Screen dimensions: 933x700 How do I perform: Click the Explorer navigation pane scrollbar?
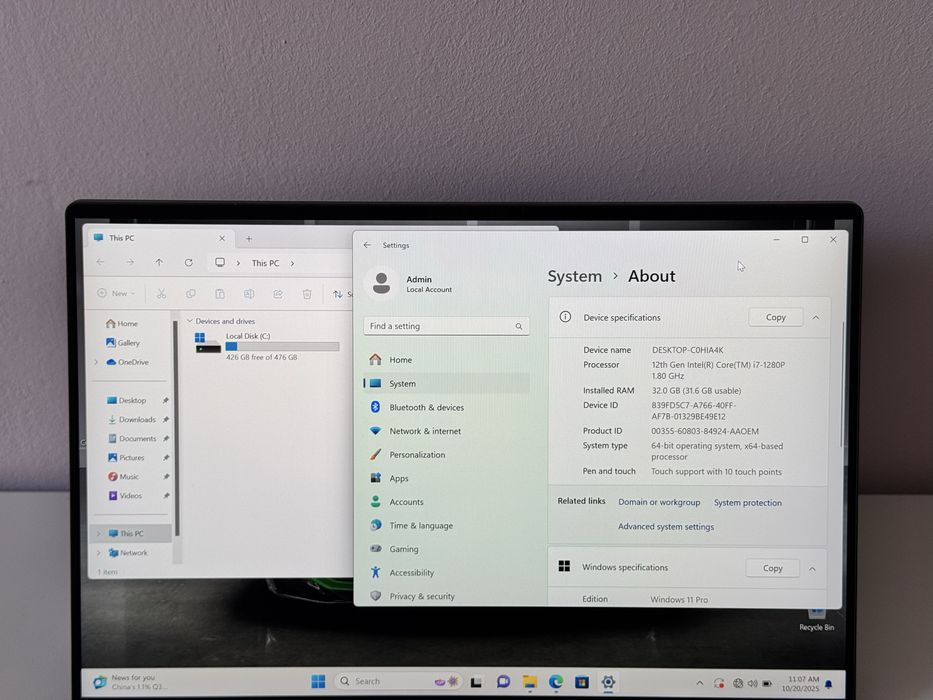pyautogui.click(x=176, y=429)
